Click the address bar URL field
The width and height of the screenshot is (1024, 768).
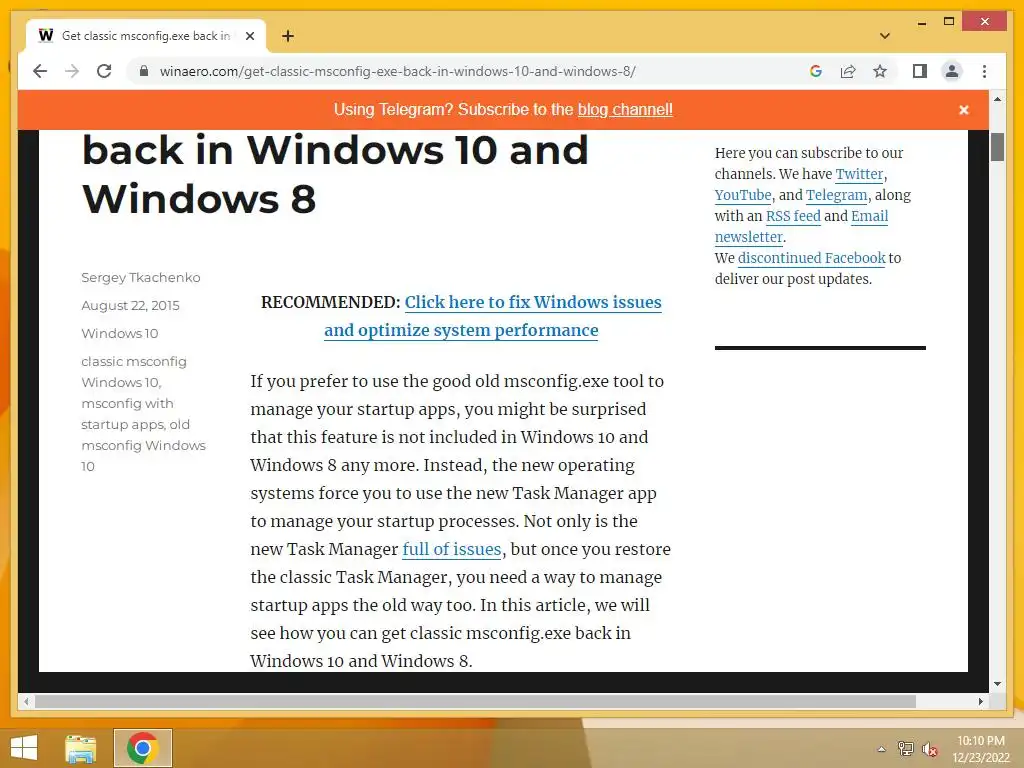(397, 71)
